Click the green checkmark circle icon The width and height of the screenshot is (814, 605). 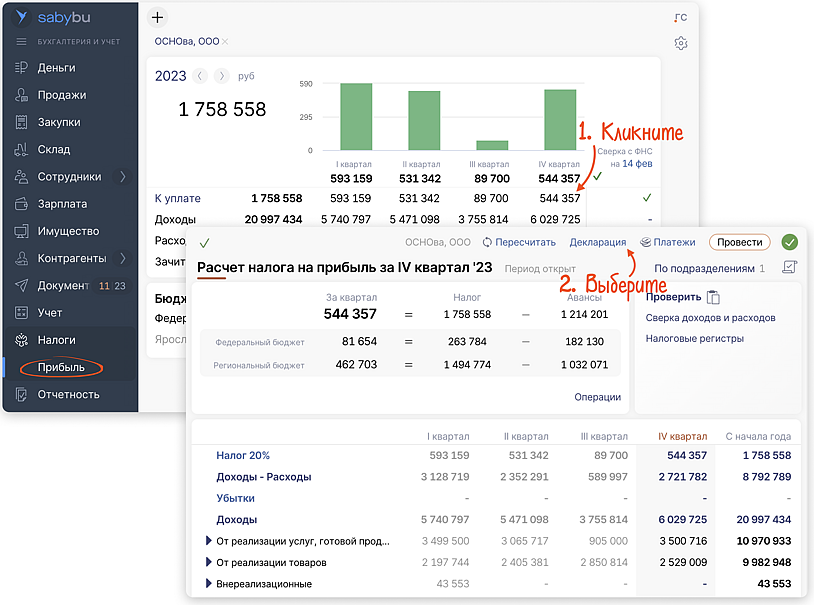click(790, 242)
